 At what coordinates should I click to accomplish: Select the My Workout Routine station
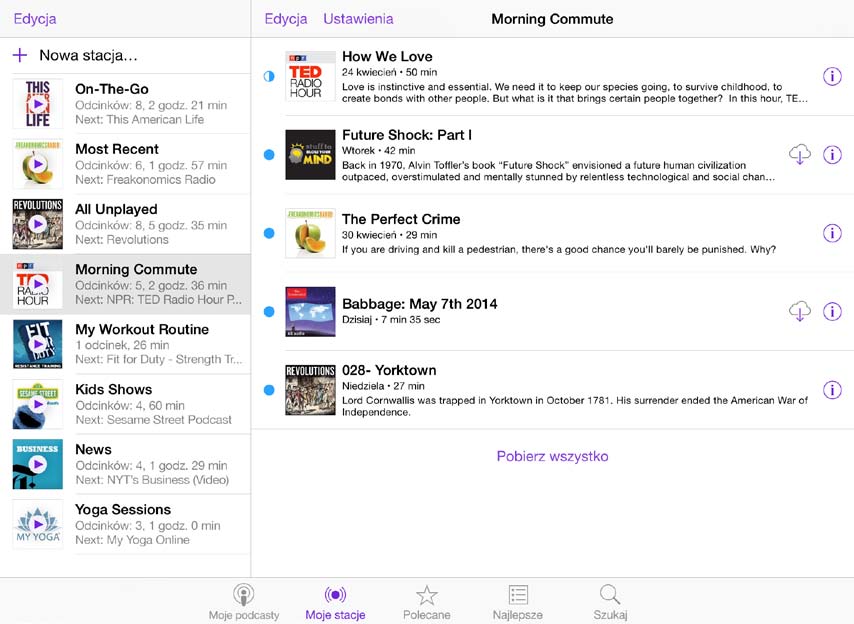[x=125, y=344]
